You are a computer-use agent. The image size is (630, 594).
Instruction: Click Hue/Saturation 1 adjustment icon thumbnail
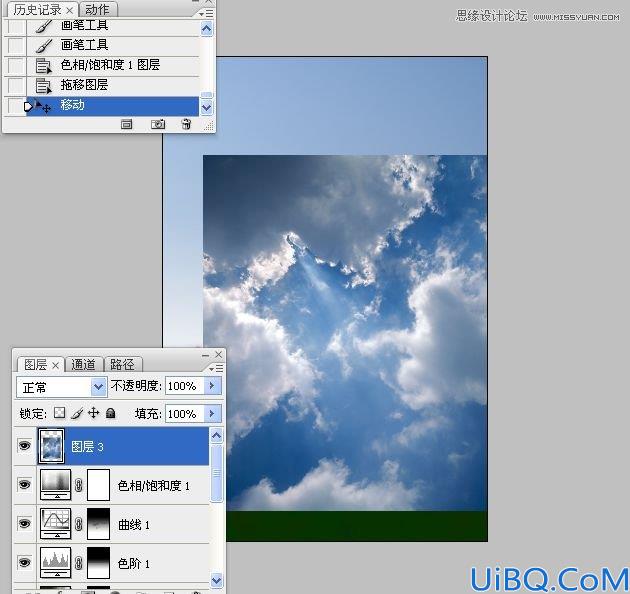pos(55,485)
